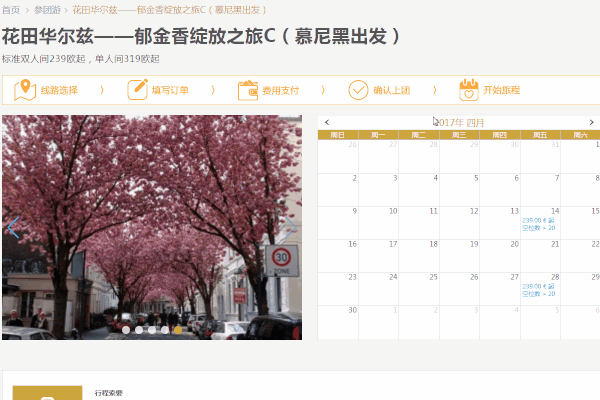Click the 2017年 四月 calendar title
Viewport: 600px width, 400px height.
click(459, 122)
